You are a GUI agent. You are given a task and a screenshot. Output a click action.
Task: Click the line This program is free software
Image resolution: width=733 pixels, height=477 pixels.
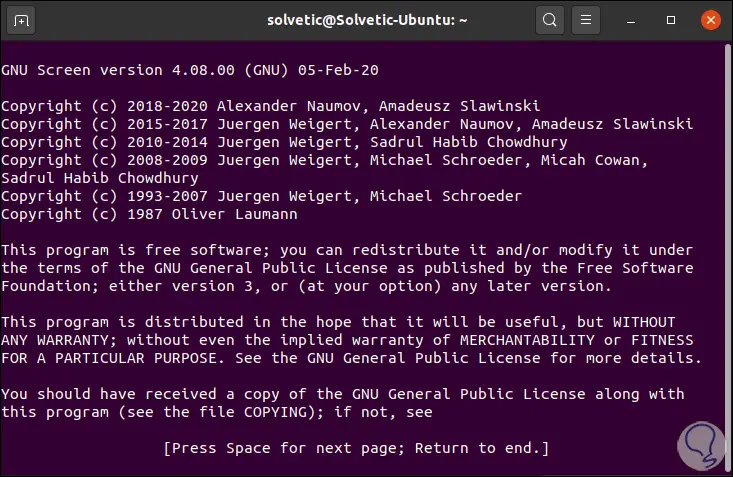[347, 250]
